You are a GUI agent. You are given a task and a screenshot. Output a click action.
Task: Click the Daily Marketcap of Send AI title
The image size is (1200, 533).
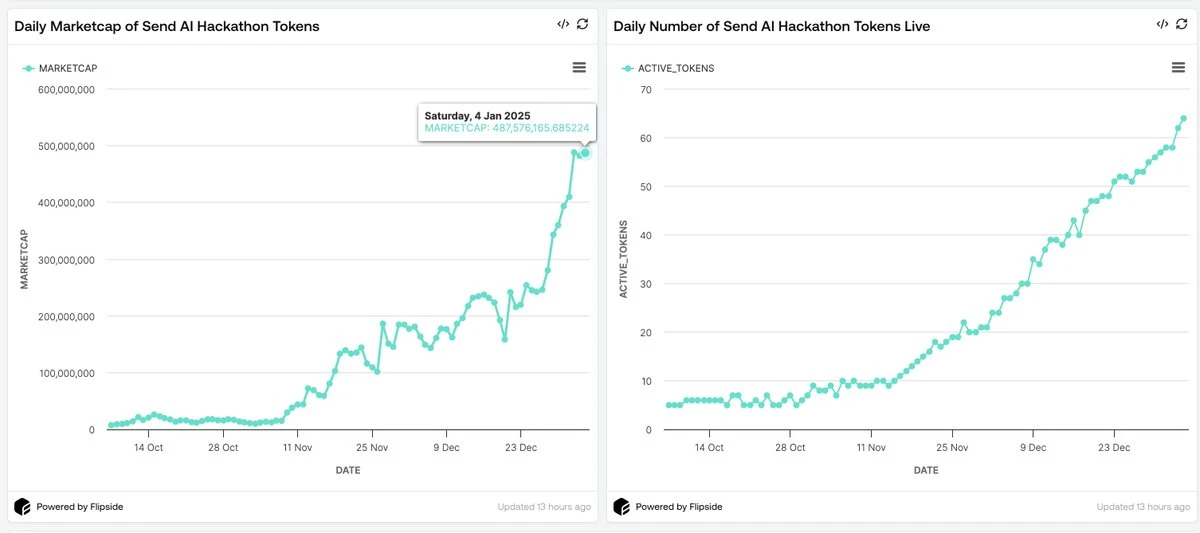167,26
